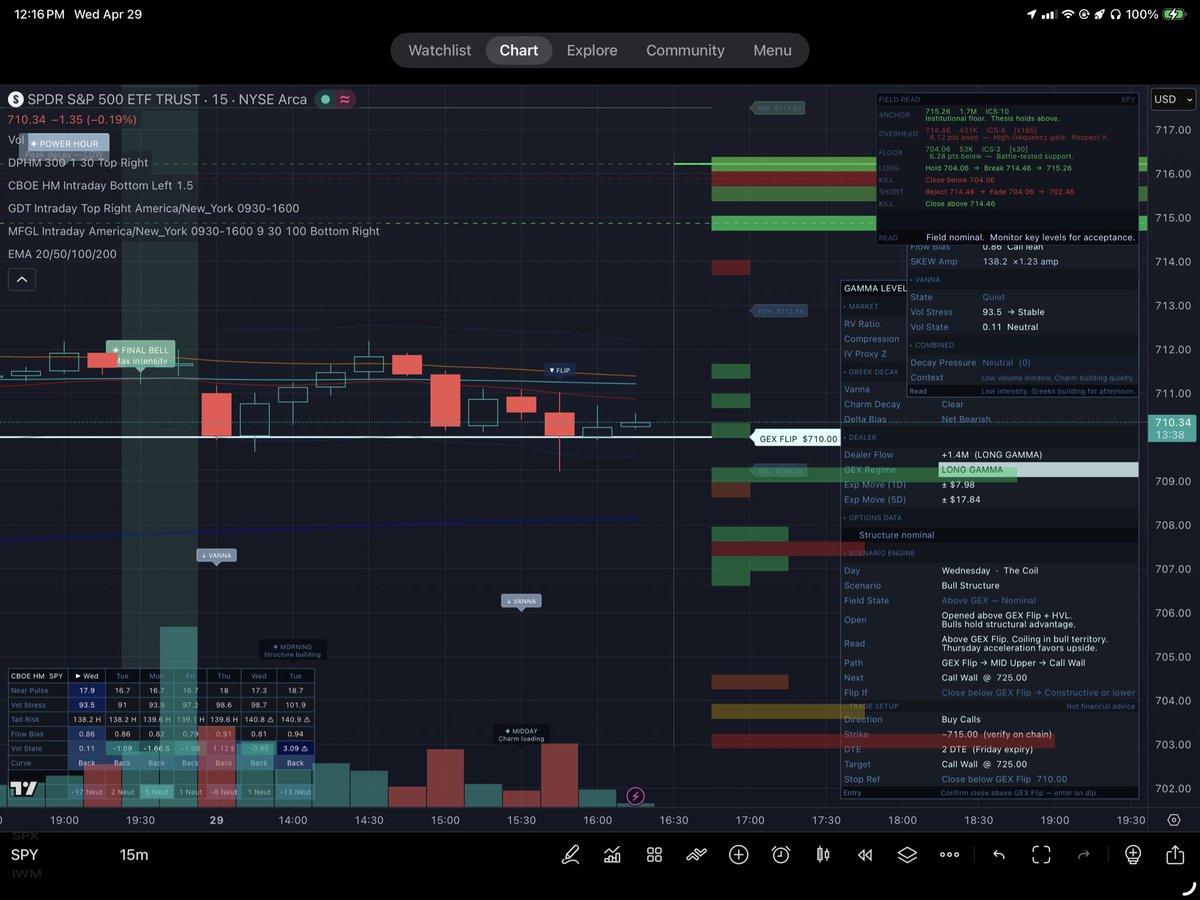This screenshot has height=900, width=1200.
Task: Tap the plus circle add icon
Action: (x=739, y=855)
